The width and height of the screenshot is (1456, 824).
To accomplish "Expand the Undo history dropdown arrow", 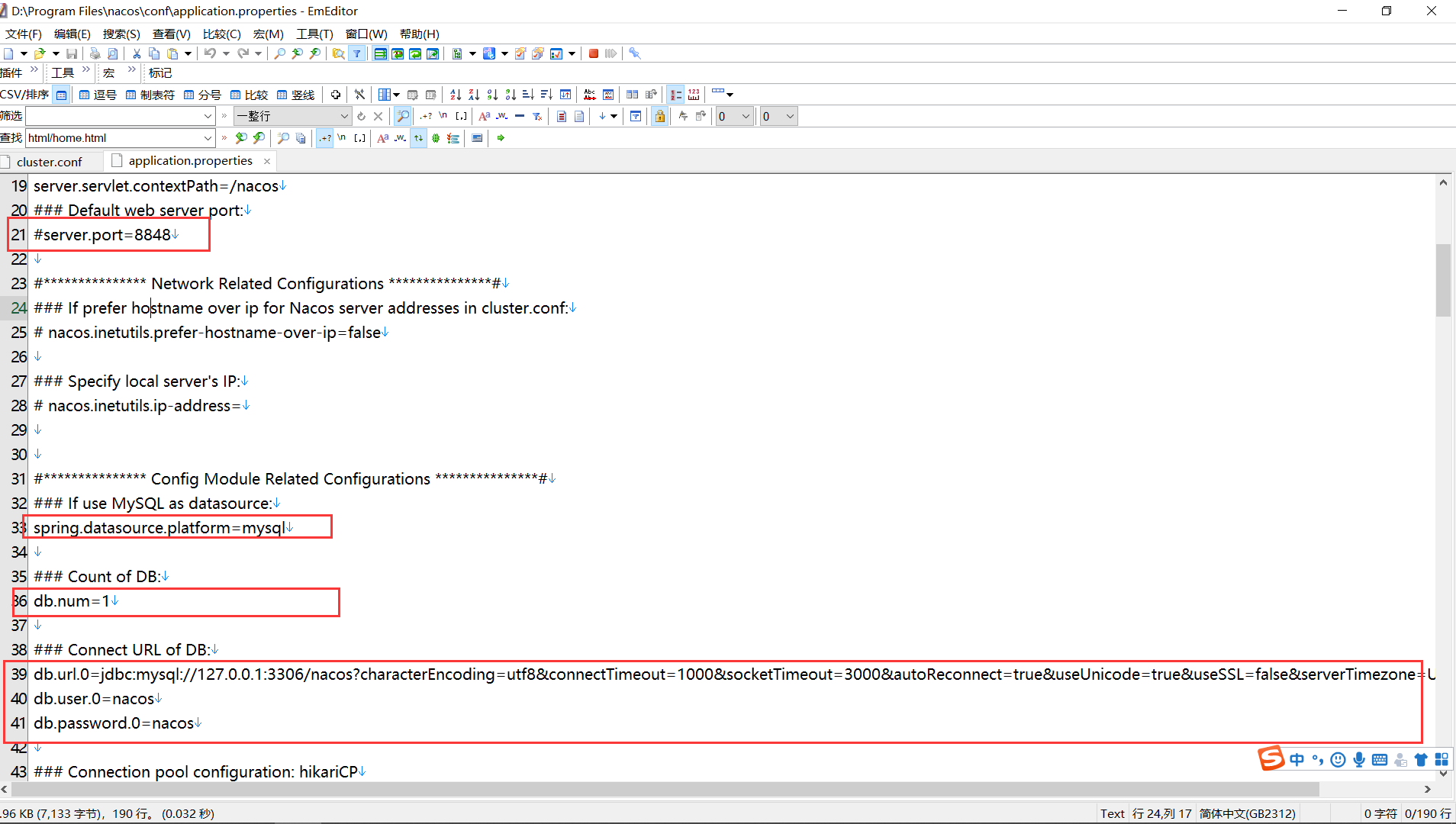I will (226, 53).
